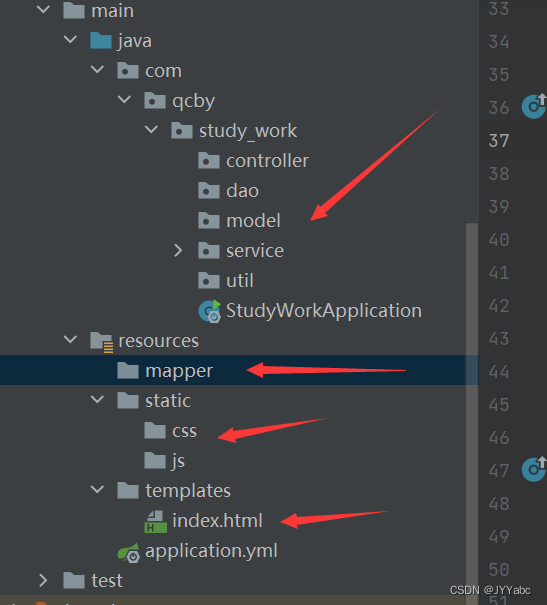Select the service package label

pos(255,251)
